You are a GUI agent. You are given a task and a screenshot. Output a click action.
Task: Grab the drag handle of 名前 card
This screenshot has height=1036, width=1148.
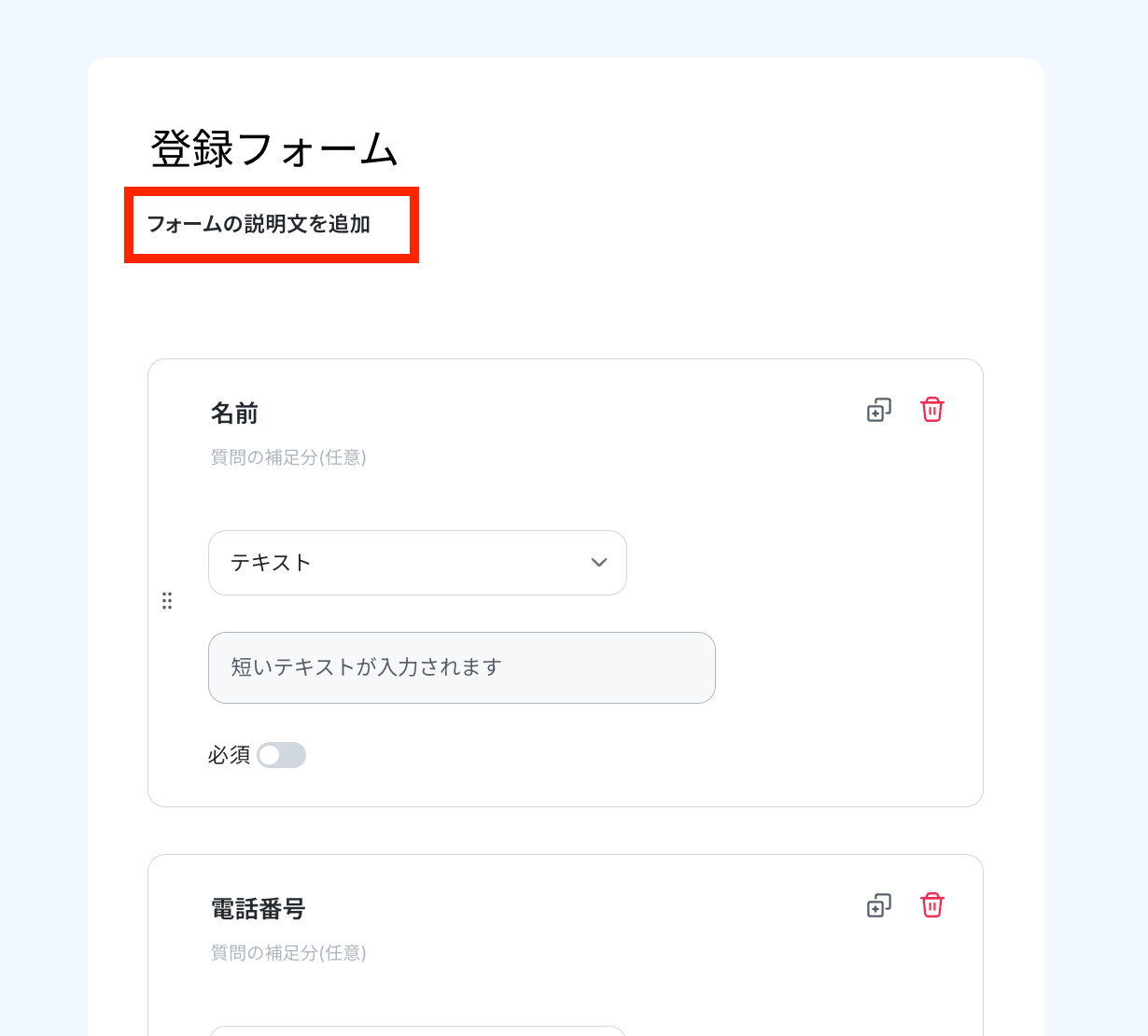[167, 601]
